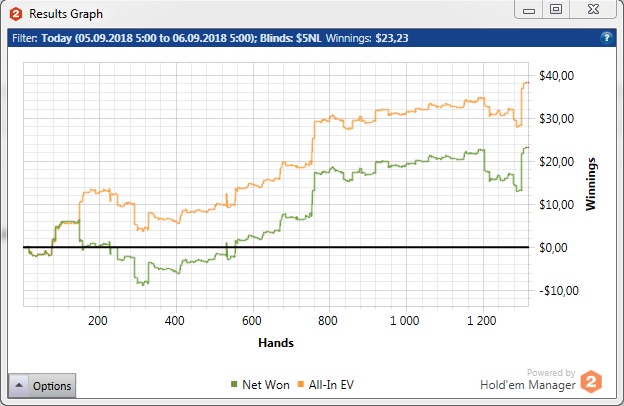Image resolution: width=624 pixels, height=406 pixels.
Task: Click the 400 hands axis label
Action: (174, 320)
